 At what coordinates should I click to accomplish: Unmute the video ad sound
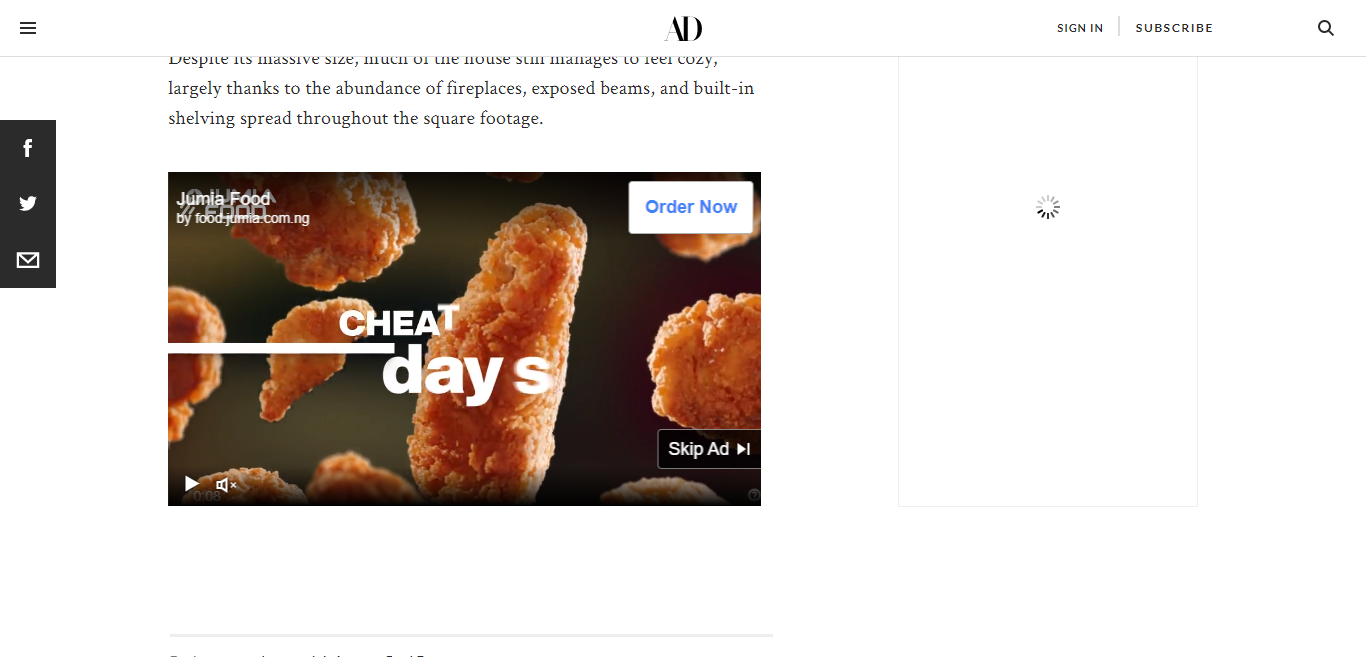click(226, 485)
